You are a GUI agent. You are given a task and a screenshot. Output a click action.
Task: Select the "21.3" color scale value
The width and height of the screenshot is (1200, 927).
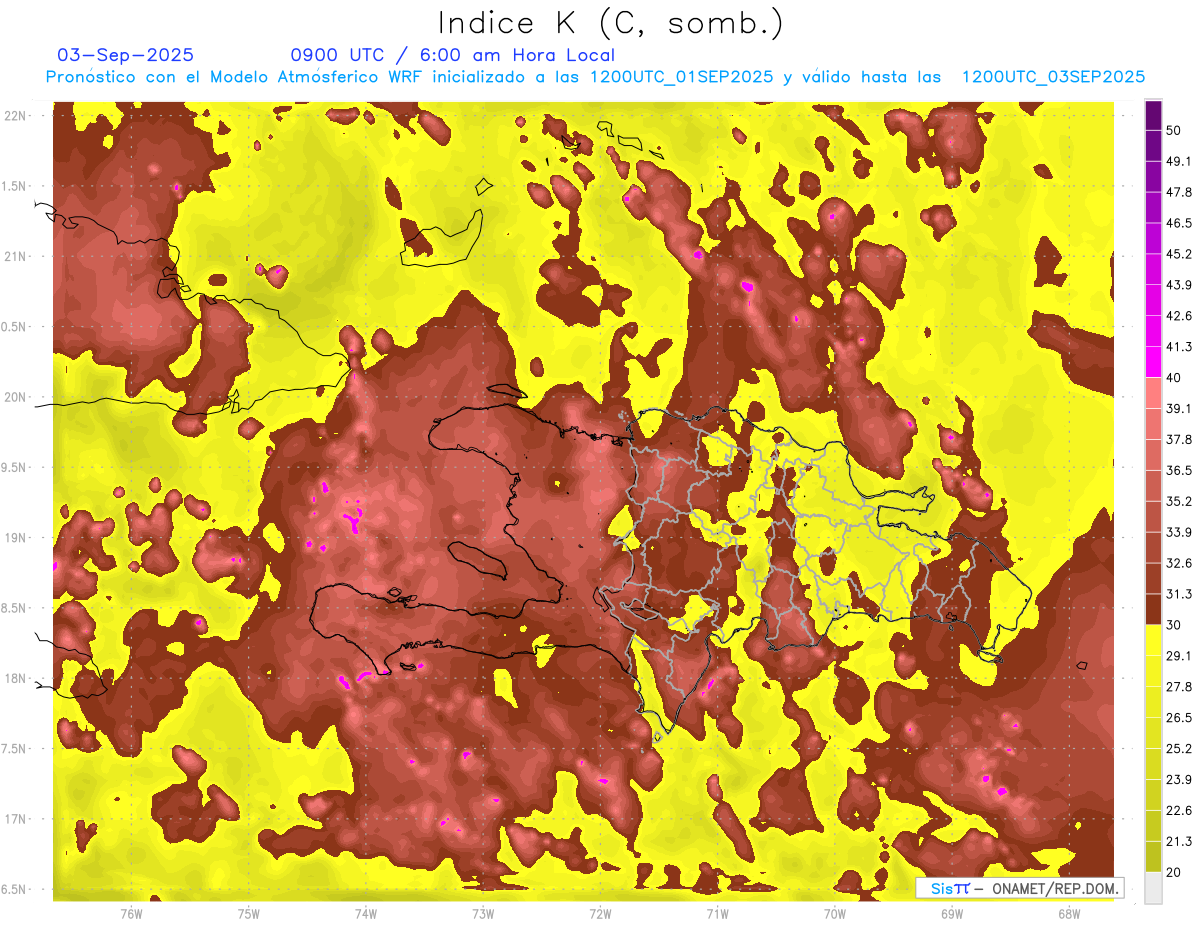click(1178, 841)
